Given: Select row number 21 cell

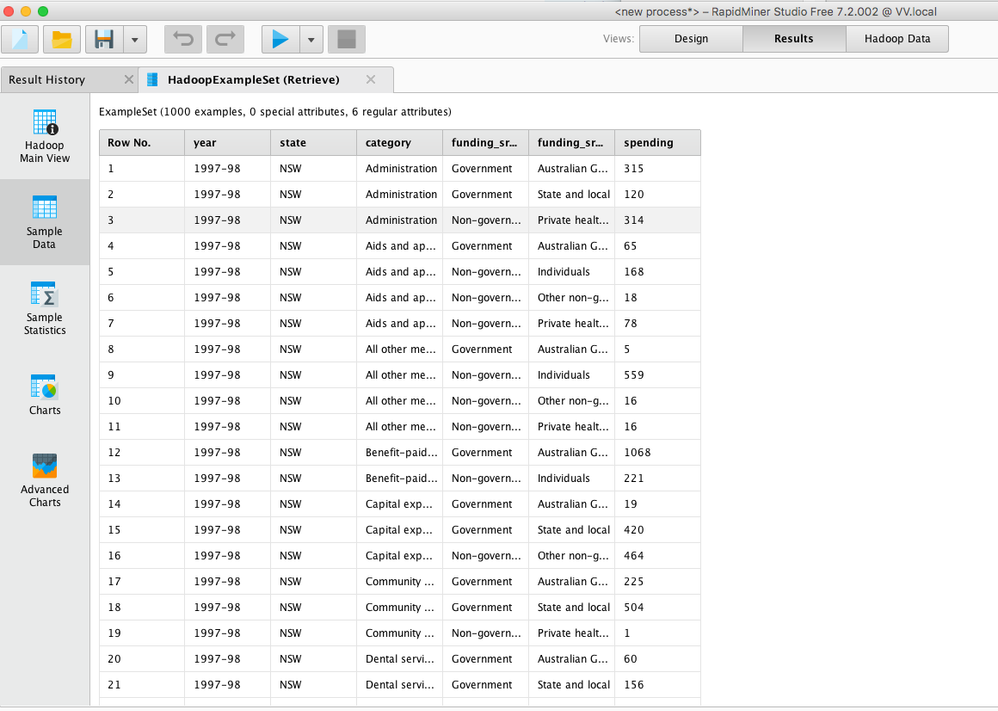Looking at the screenshot, I should click(x=142, y=685).
